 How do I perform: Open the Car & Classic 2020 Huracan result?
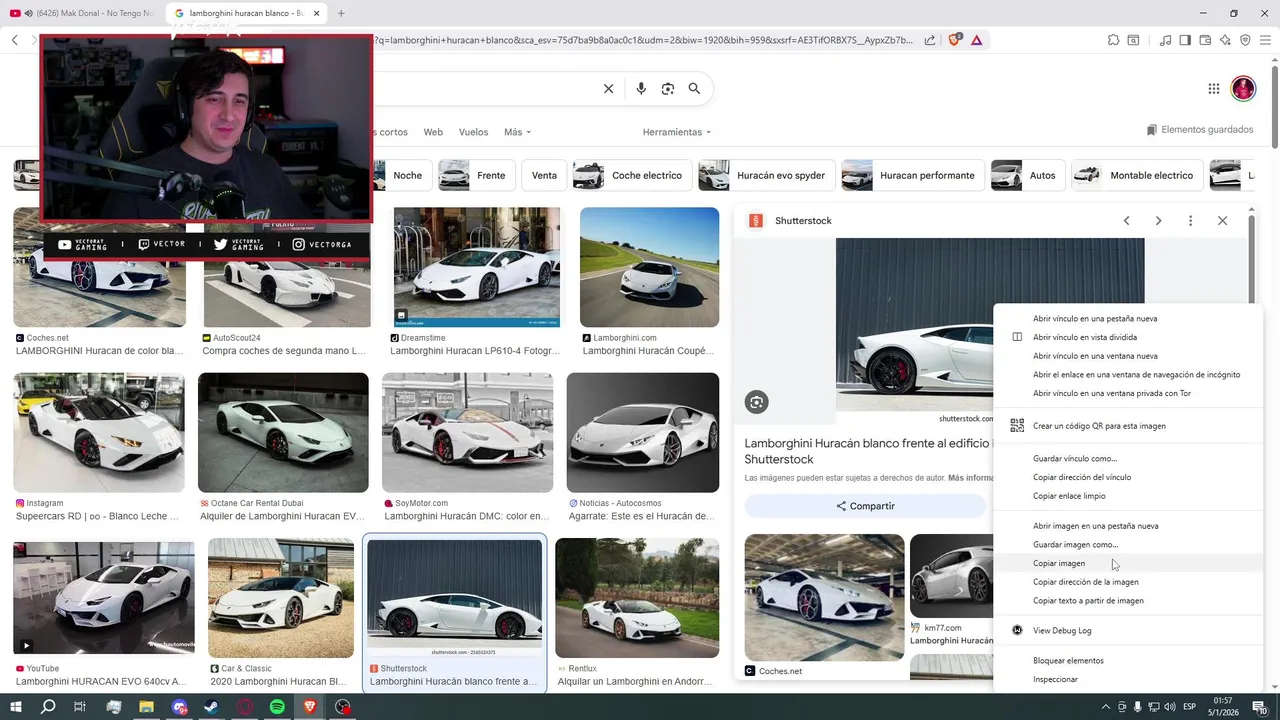coord(281,598)
